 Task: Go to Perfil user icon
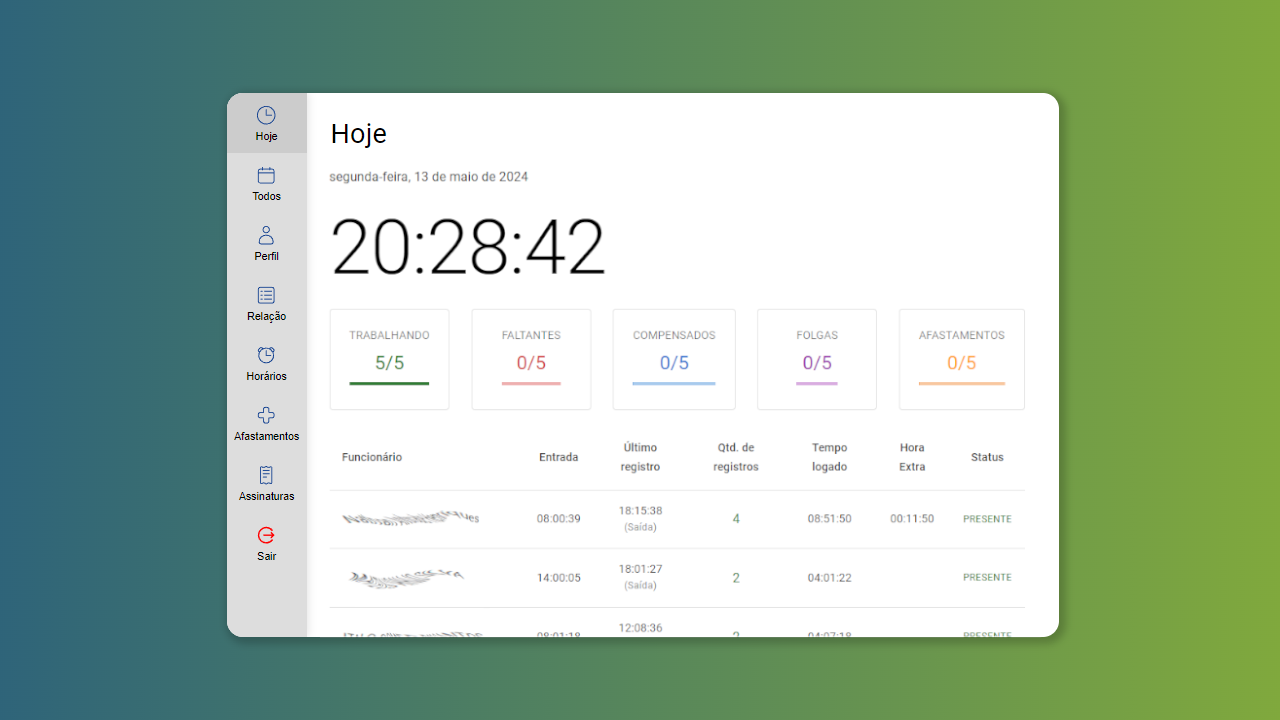tap(266, 236)
